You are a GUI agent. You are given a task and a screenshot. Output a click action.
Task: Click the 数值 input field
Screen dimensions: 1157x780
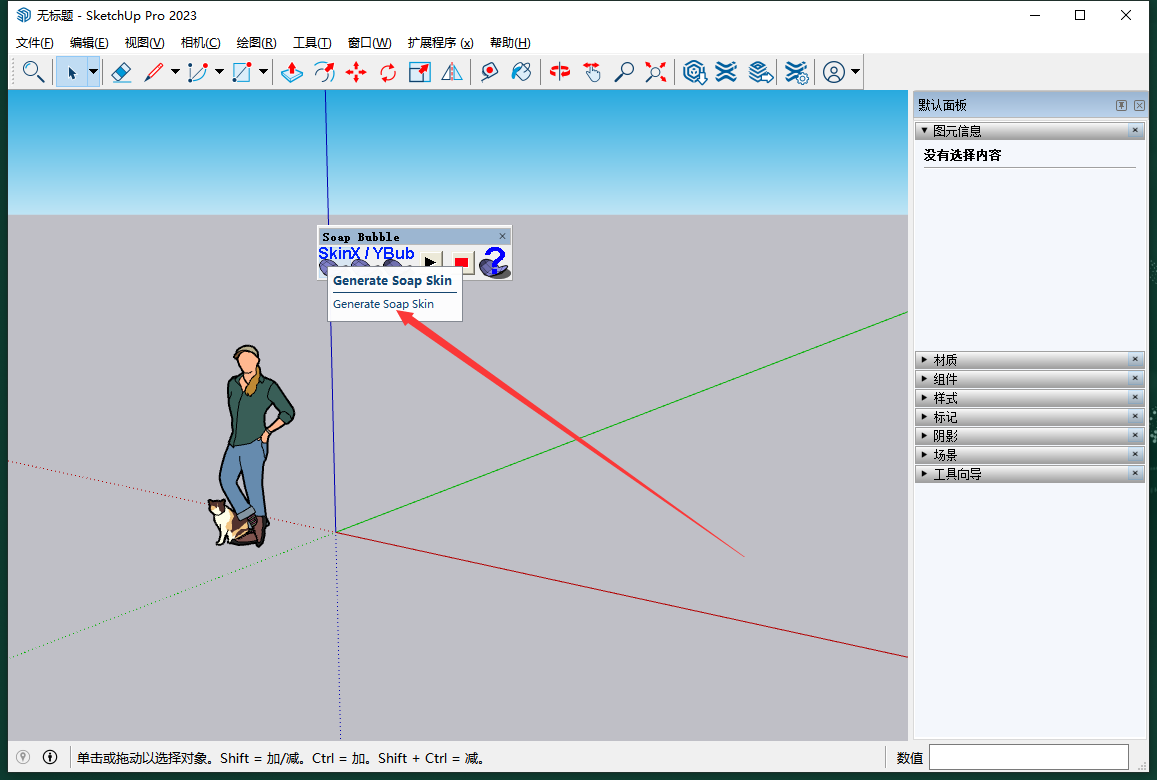(x=1029, y=757)
